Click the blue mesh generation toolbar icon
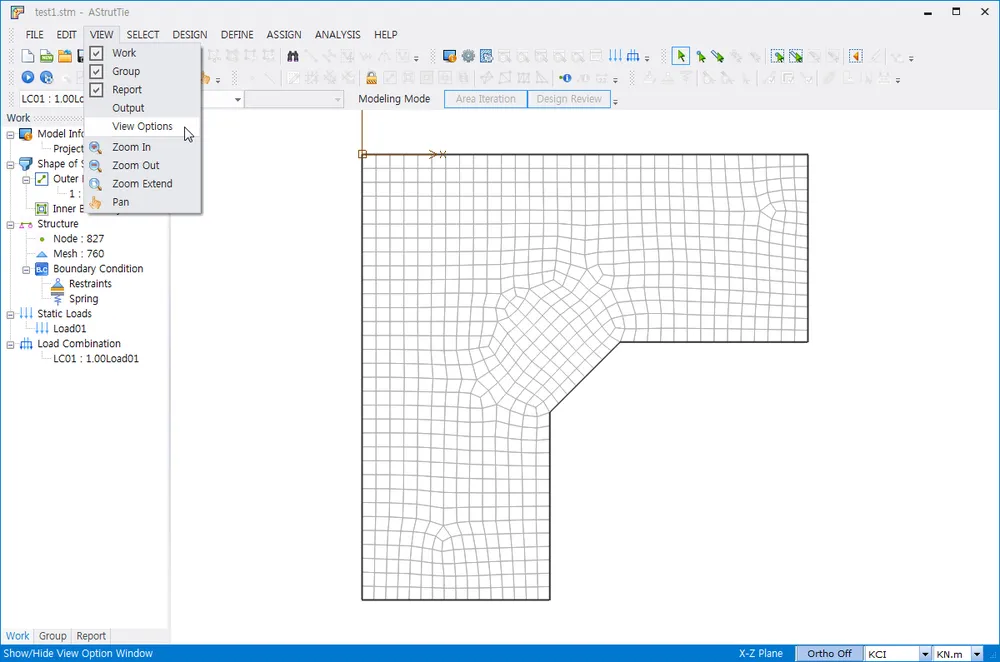The image size is (1000, 662). (x=487, y=56)
